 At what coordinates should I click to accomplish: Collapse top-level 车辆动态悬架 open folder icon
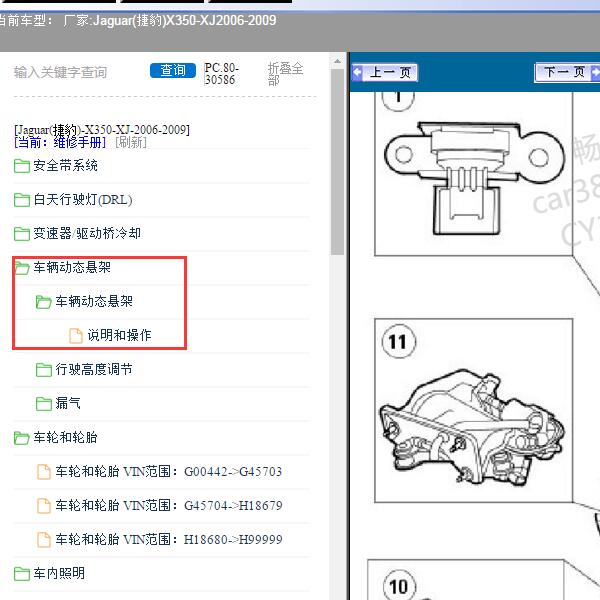pos(22,268)
